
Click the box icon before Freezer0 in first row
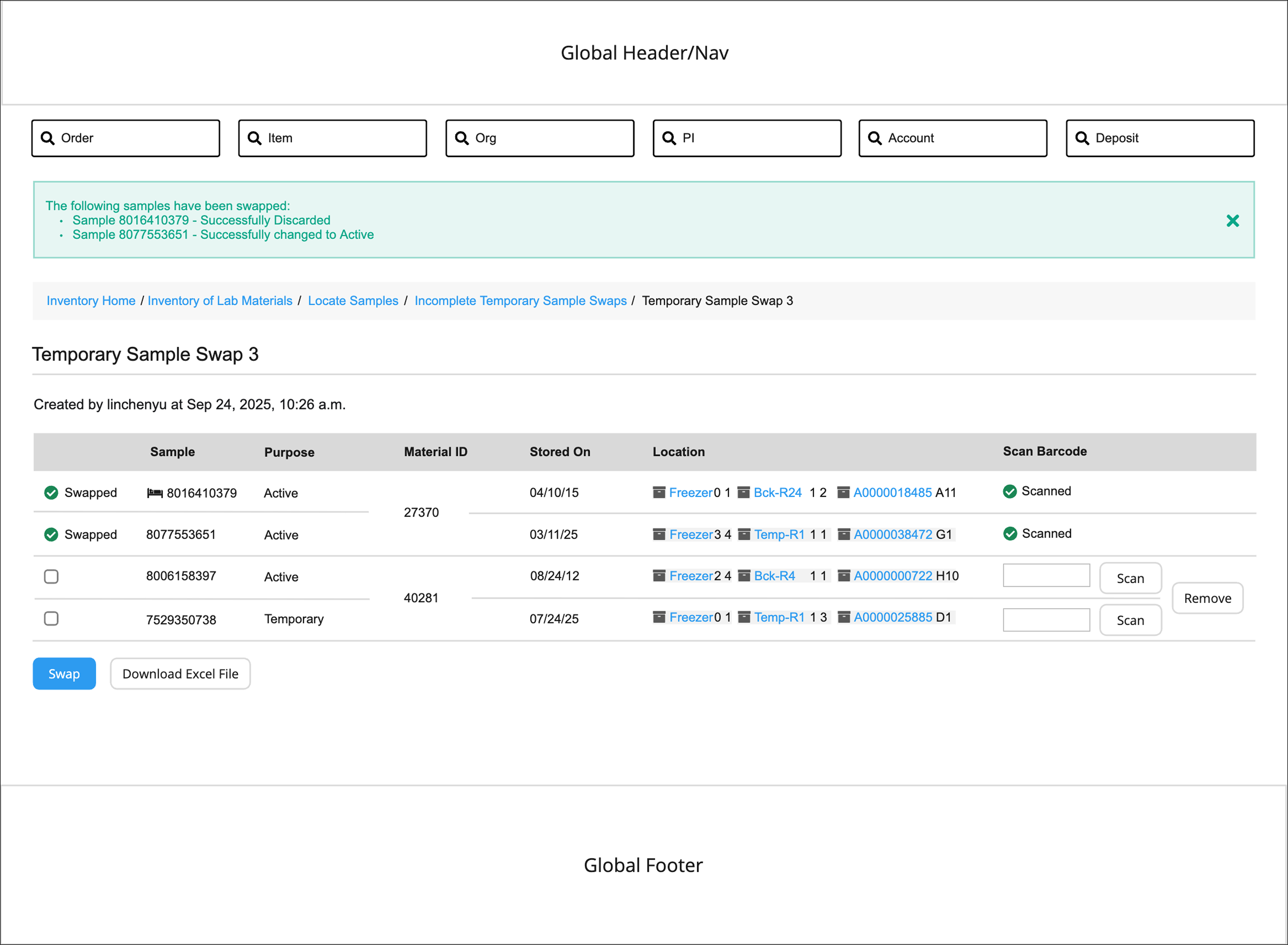[659, 492]
